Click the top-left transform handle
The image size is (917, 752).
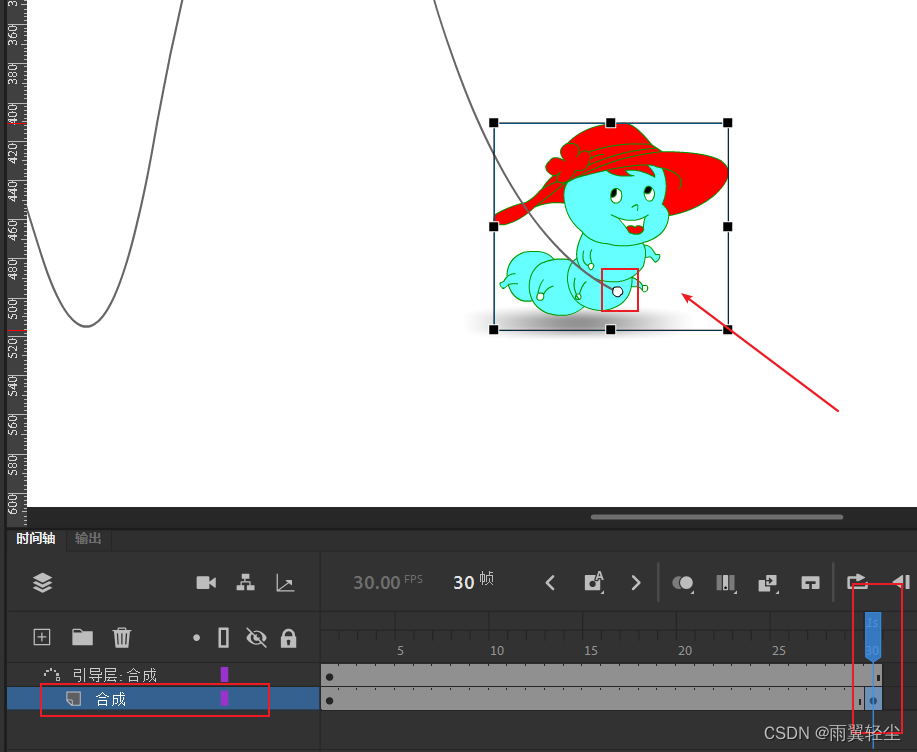(494, 123)
